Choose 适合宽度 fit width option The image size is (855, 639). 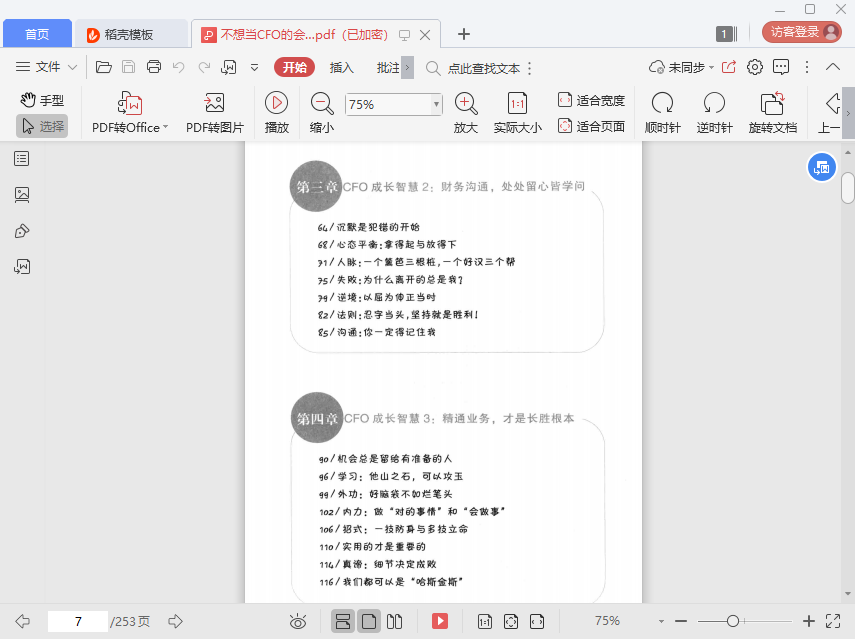pyautogui.click(x=591, y=100)
